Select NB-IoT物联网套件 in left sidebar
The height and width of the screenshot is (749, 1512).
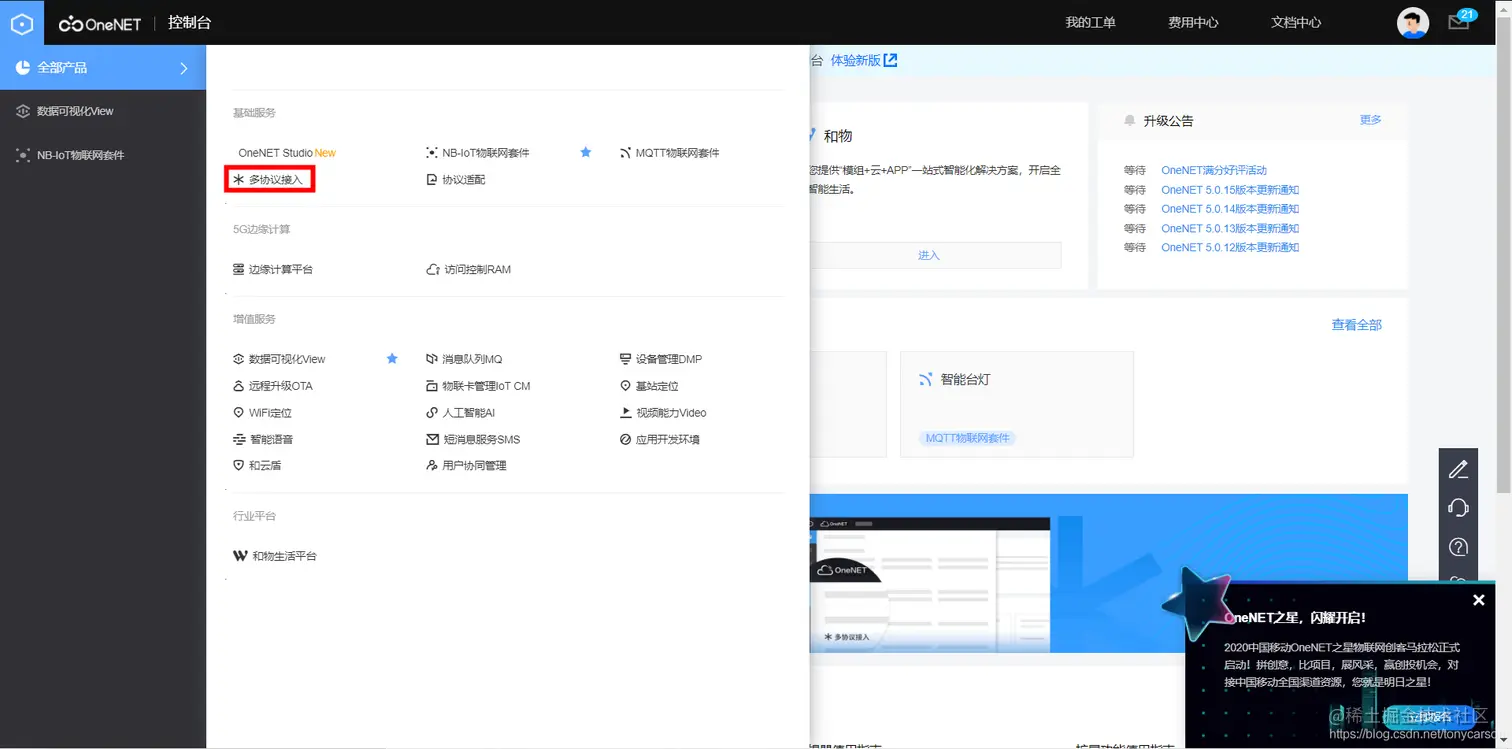pos(81,156)
